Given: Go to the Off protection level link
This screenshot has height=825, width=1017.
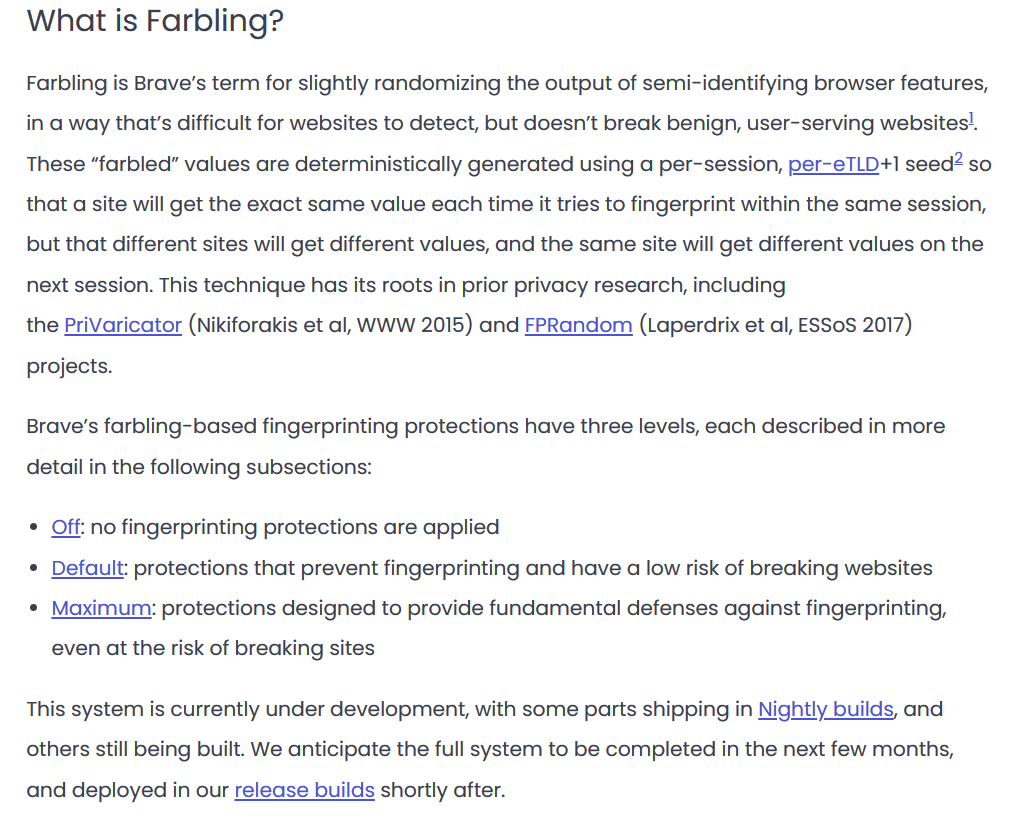Looking at the screenshot, I should (65, 527).
